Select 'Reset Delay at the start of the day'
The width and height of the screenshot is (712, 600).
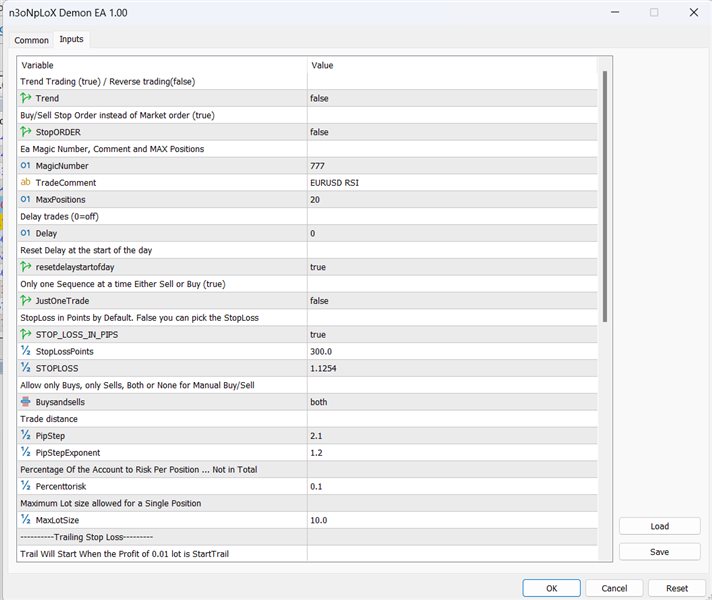click(307, 250)
